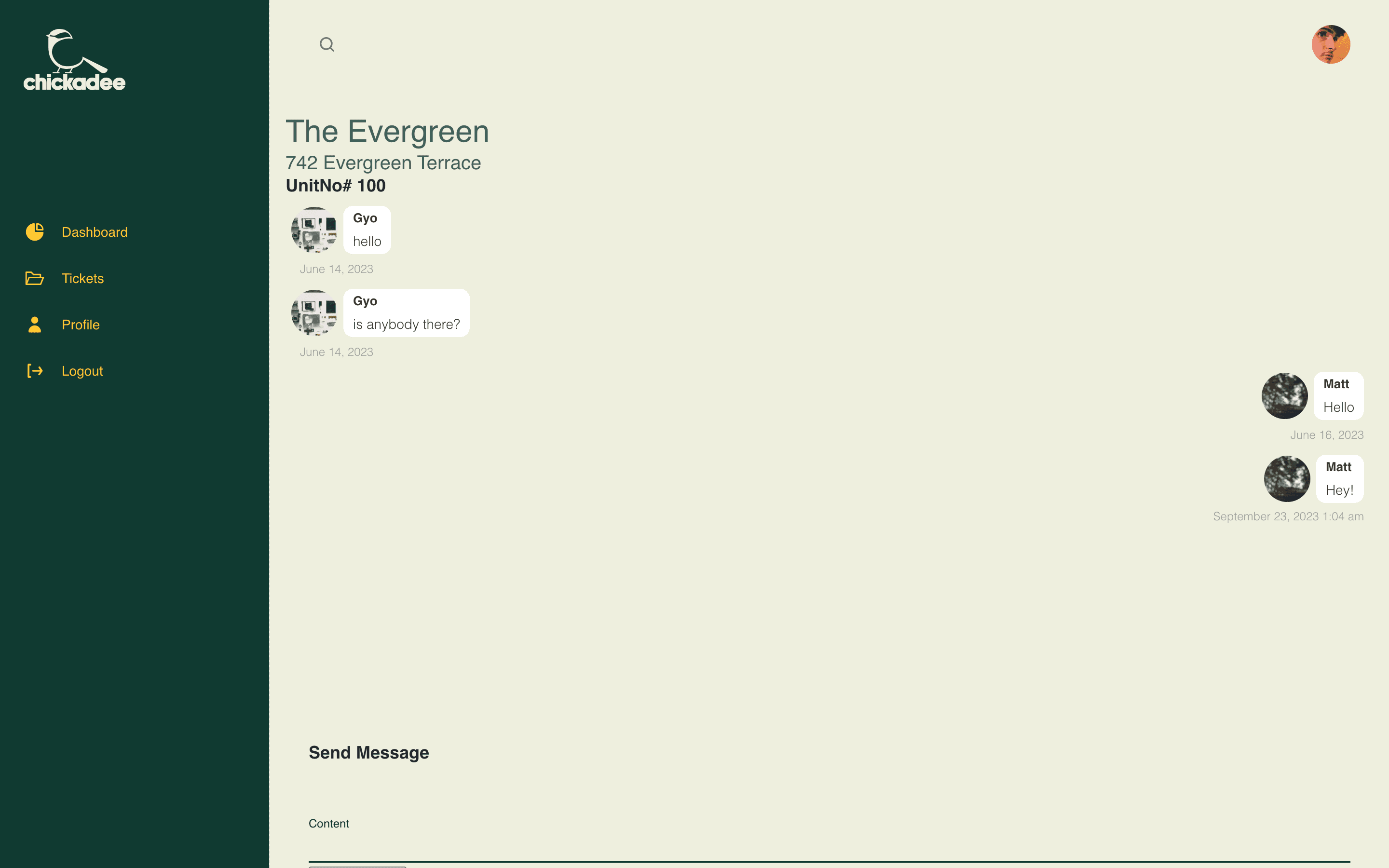This screenshot has height=868, width=1389.
Task: Click the Profile link in sidebar
Action: point(80,324)
